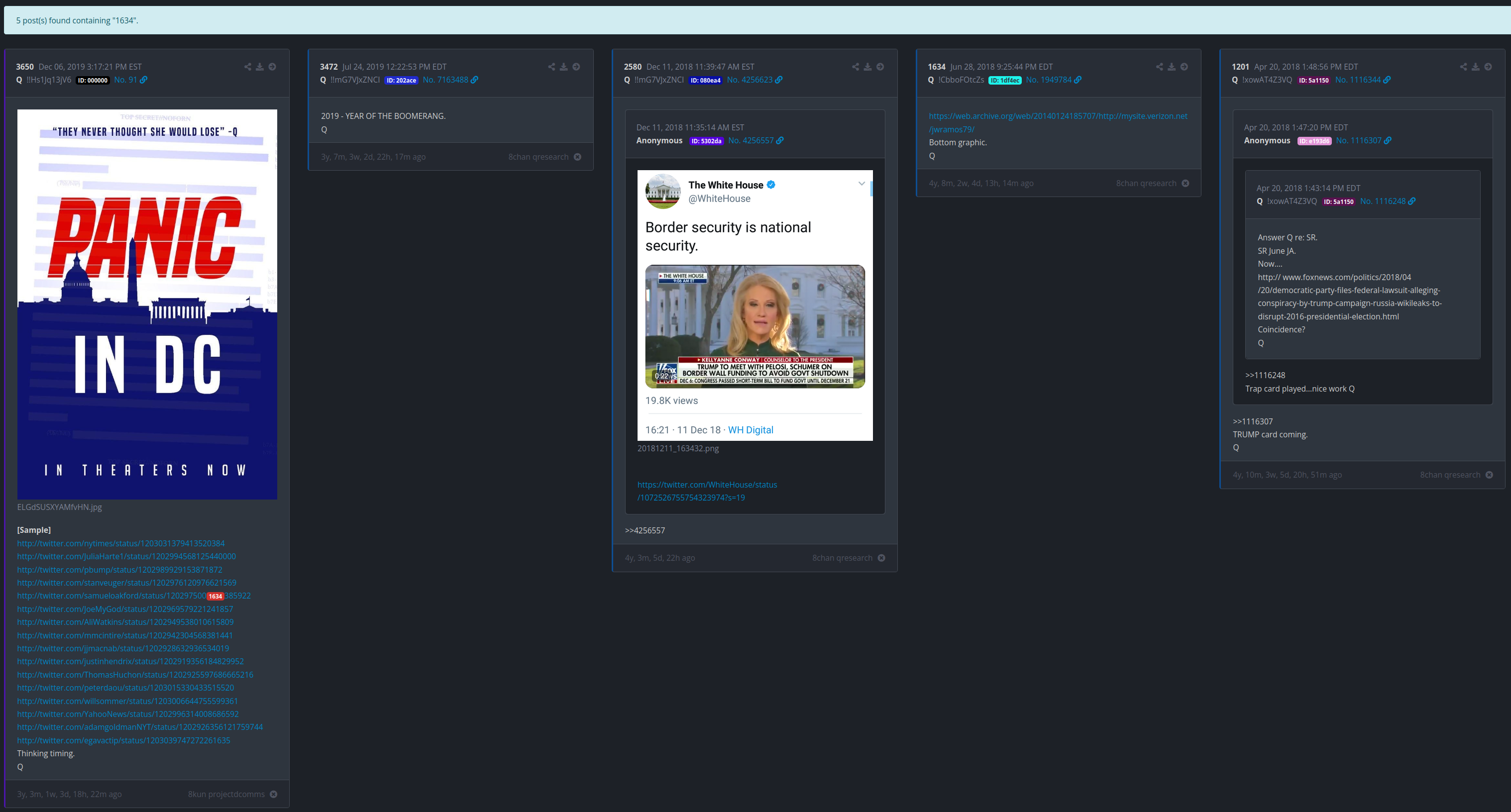The width and height of the screenshot is (1511, 812).
Task: Open Panic in DC poster image
Action: tap(147, 304)
